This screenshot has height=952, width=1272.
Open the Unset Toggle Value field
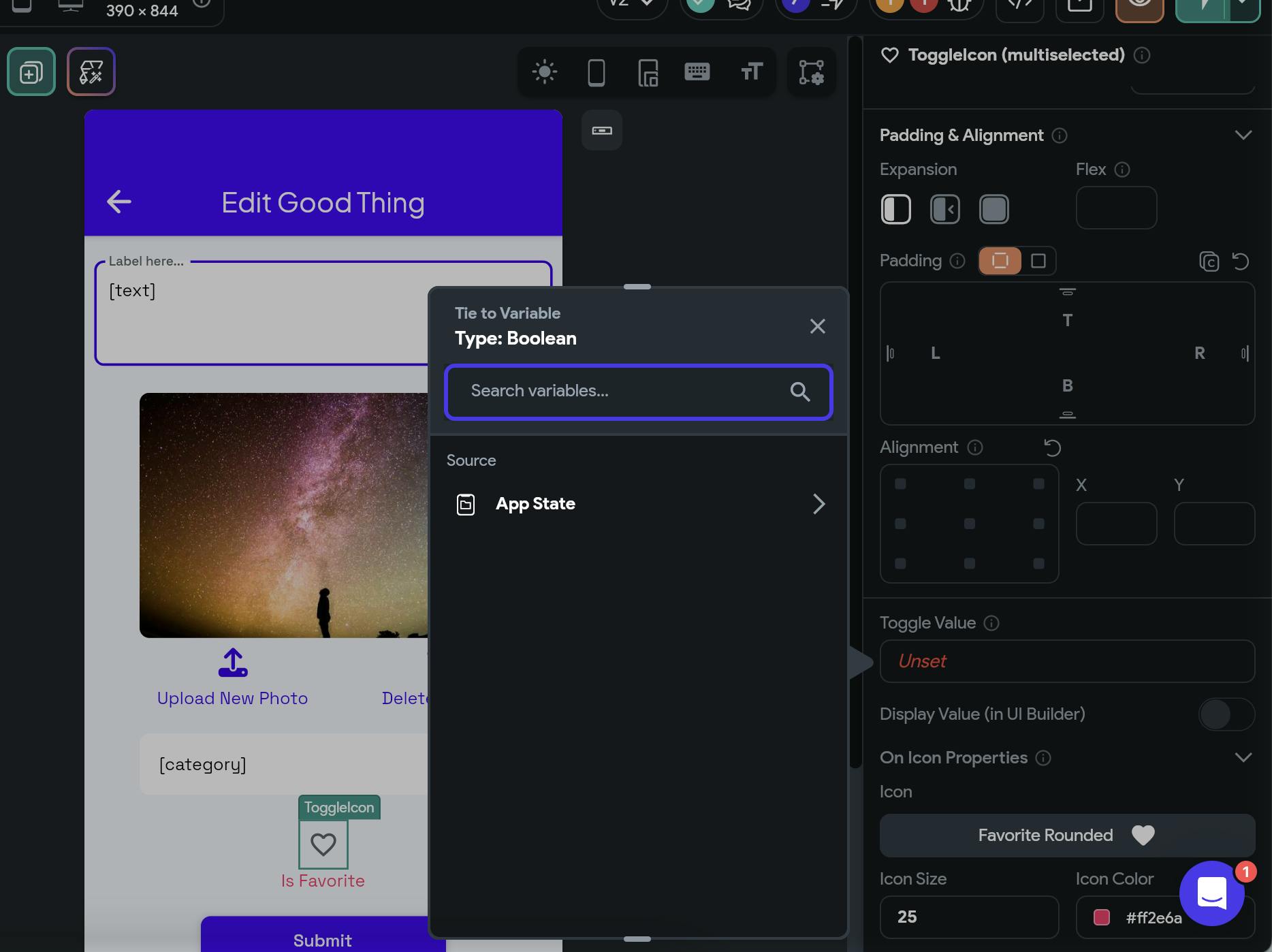coord(1067,661)
